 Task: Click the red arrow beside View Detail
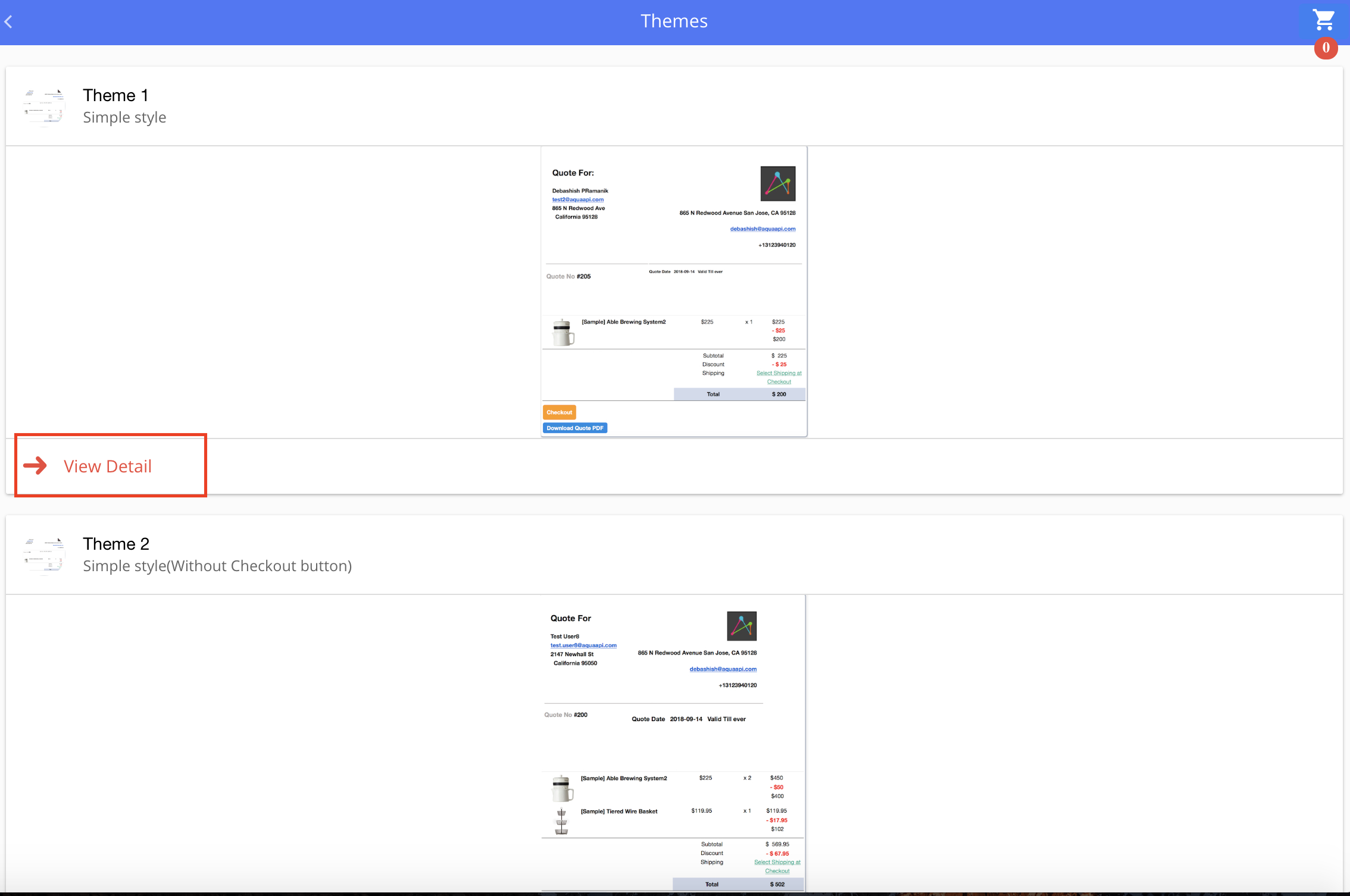coord(35,465)
